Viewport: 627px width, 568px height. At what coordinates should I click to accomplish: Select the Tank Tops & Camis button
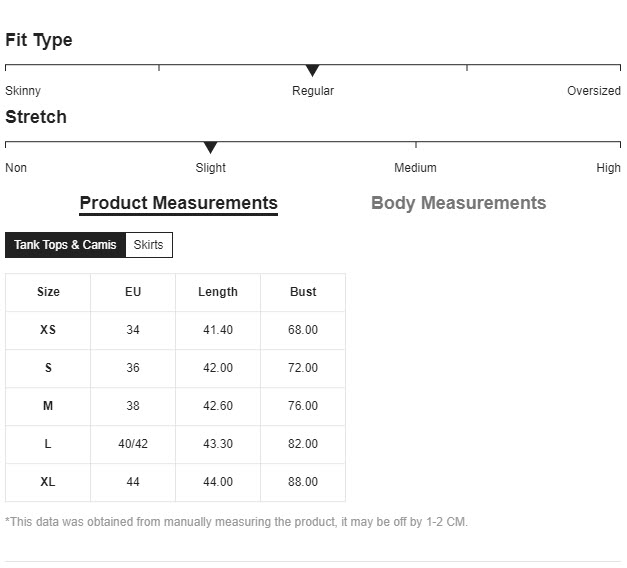[x=65, y=245]
